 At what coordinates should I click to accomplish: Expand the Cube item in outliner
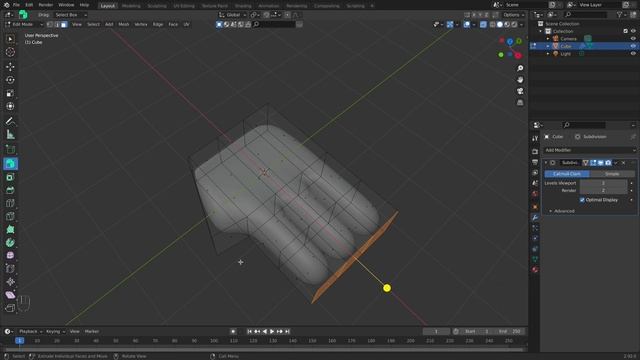click(x=548, y=46)
